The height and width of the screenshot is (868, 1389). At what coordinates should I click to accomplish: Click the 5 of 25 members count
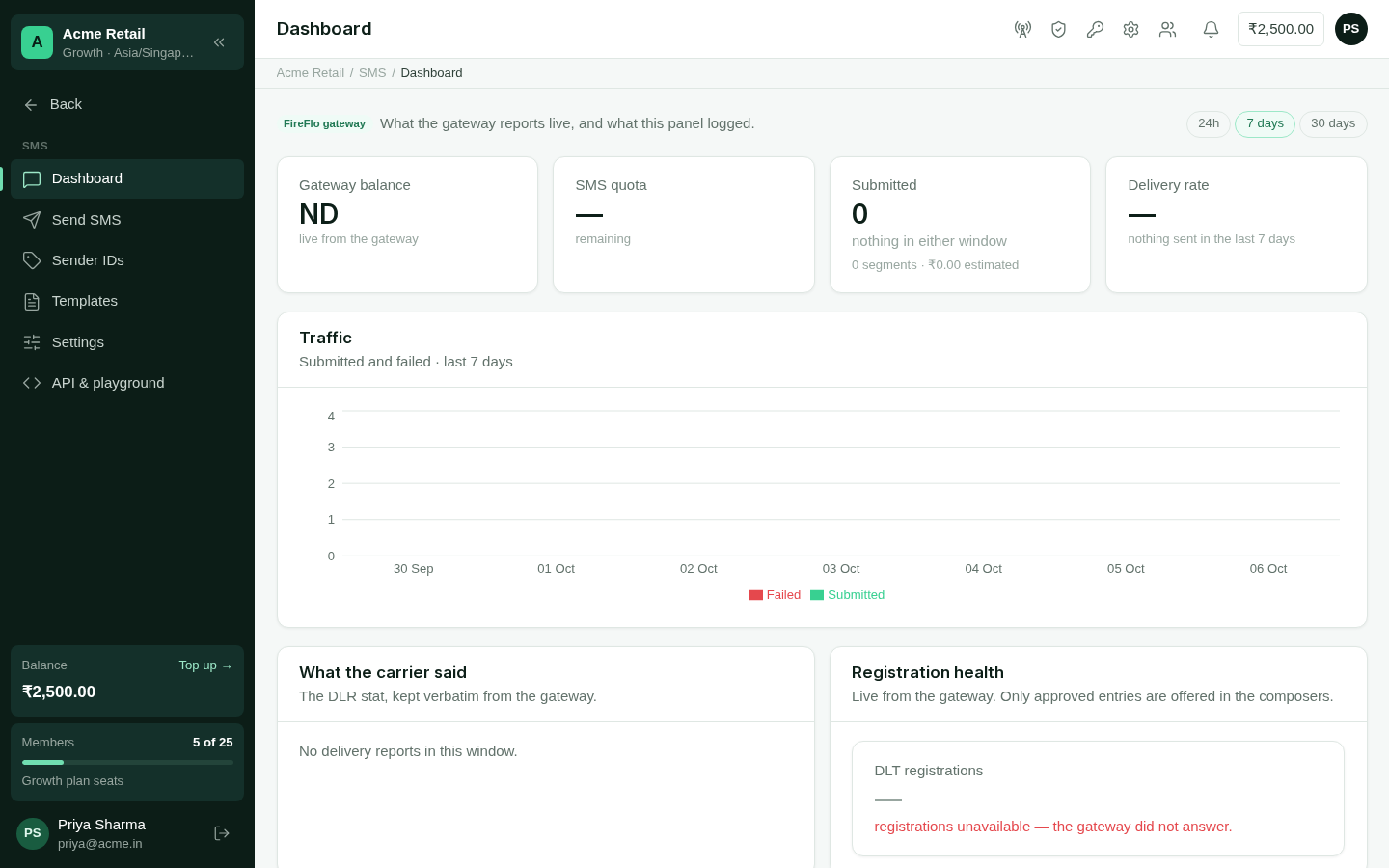pos(212,743)
